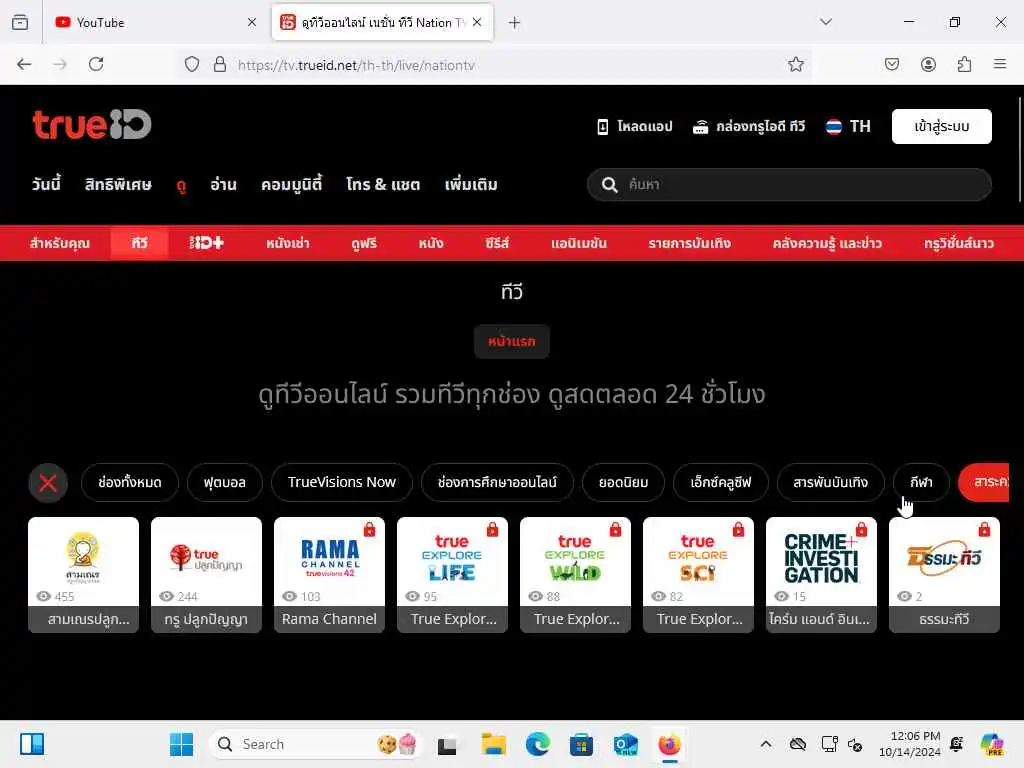This screenshot has height=768, width=1024.
Task: Open the Windows Start menu
Action: (181, 744)
